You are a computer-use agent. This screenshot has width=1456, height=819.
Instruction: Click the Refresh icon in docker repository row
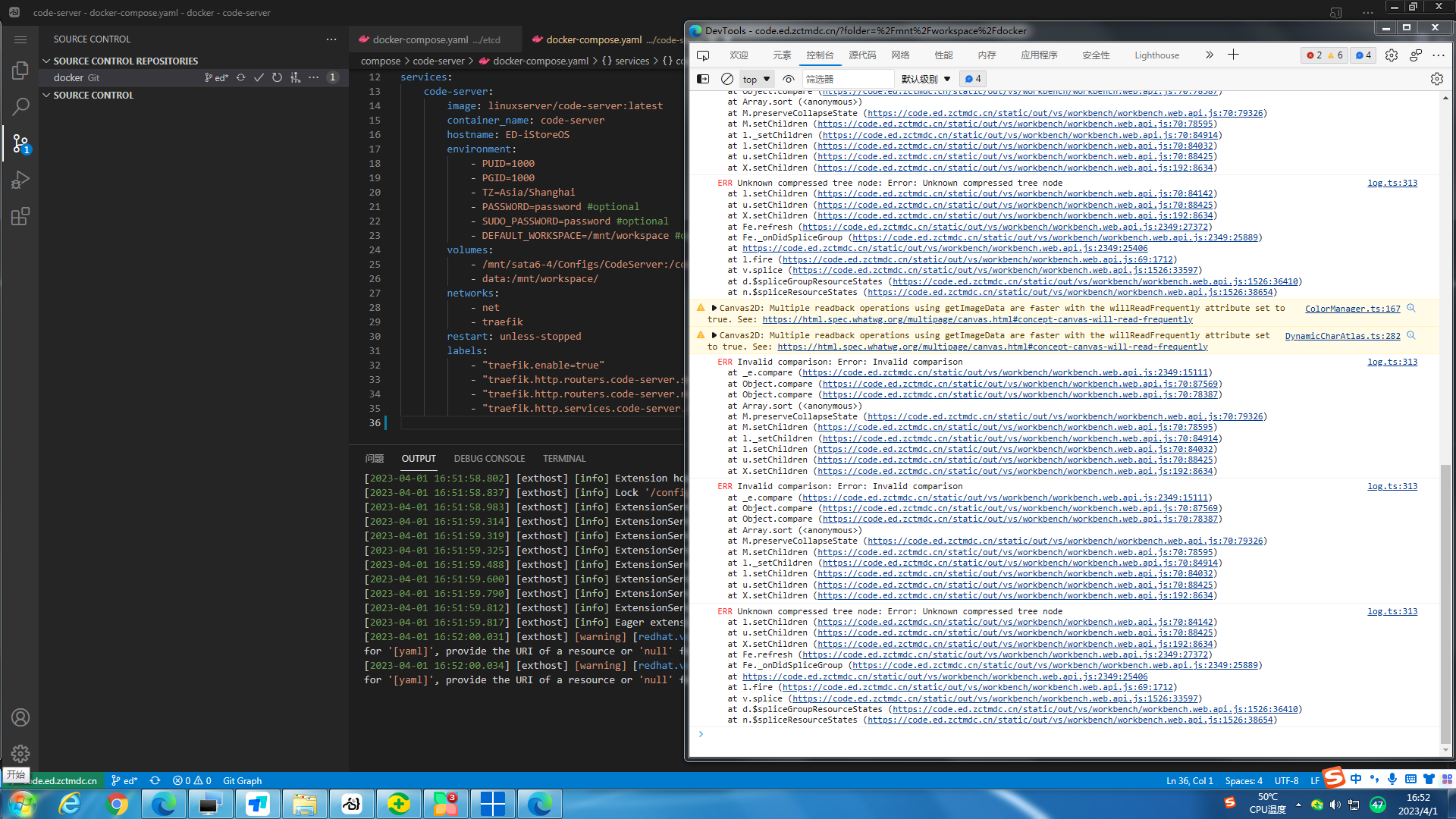tap(278, 77)
